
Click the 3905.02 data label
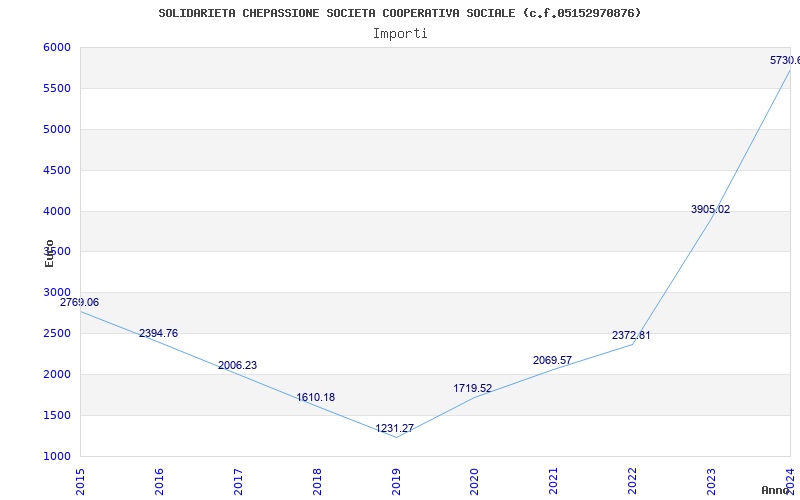[x=710, y=209]
